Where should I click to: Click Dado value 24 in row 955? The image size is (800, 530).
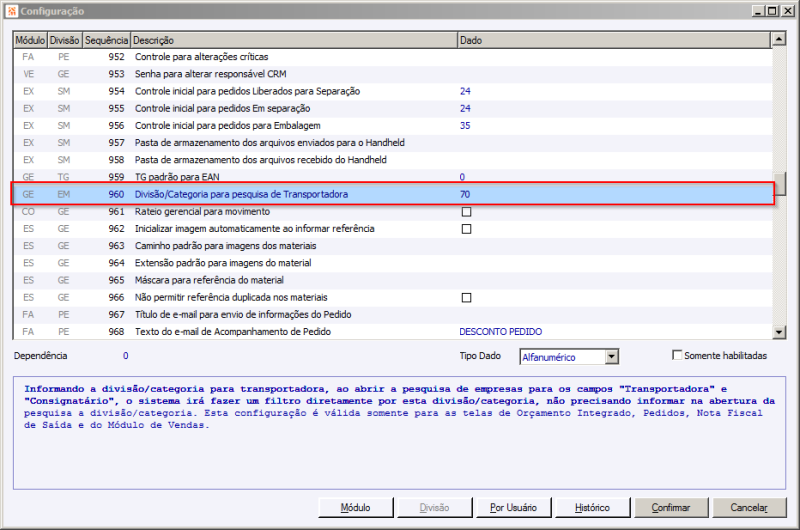pos(465,108)
